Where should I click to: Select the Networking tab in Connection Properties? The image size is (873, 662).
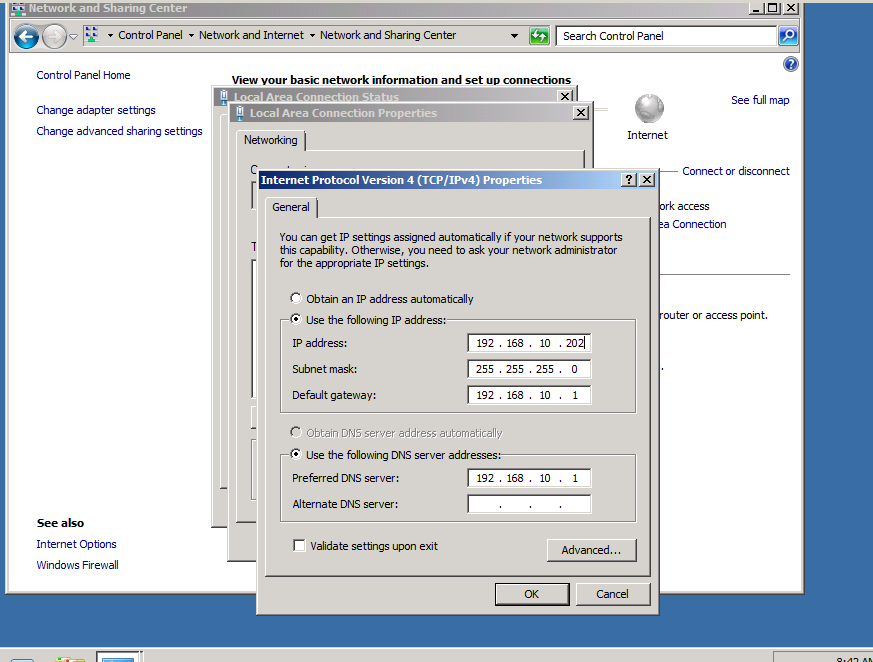pyautogui.click(x=271, y=140)
